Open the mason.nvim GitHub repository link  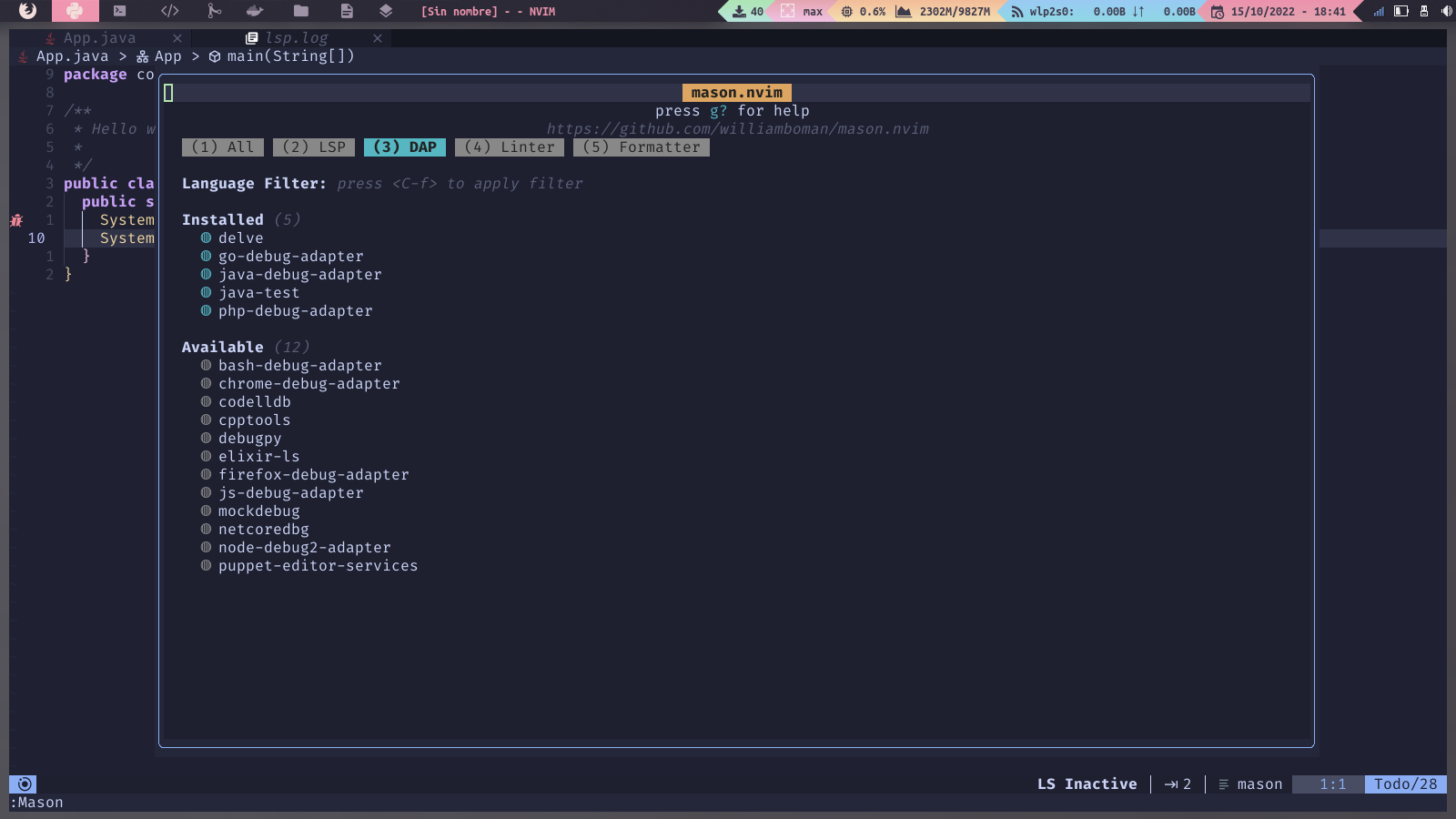pyautogui.click(x=737, y=128)
